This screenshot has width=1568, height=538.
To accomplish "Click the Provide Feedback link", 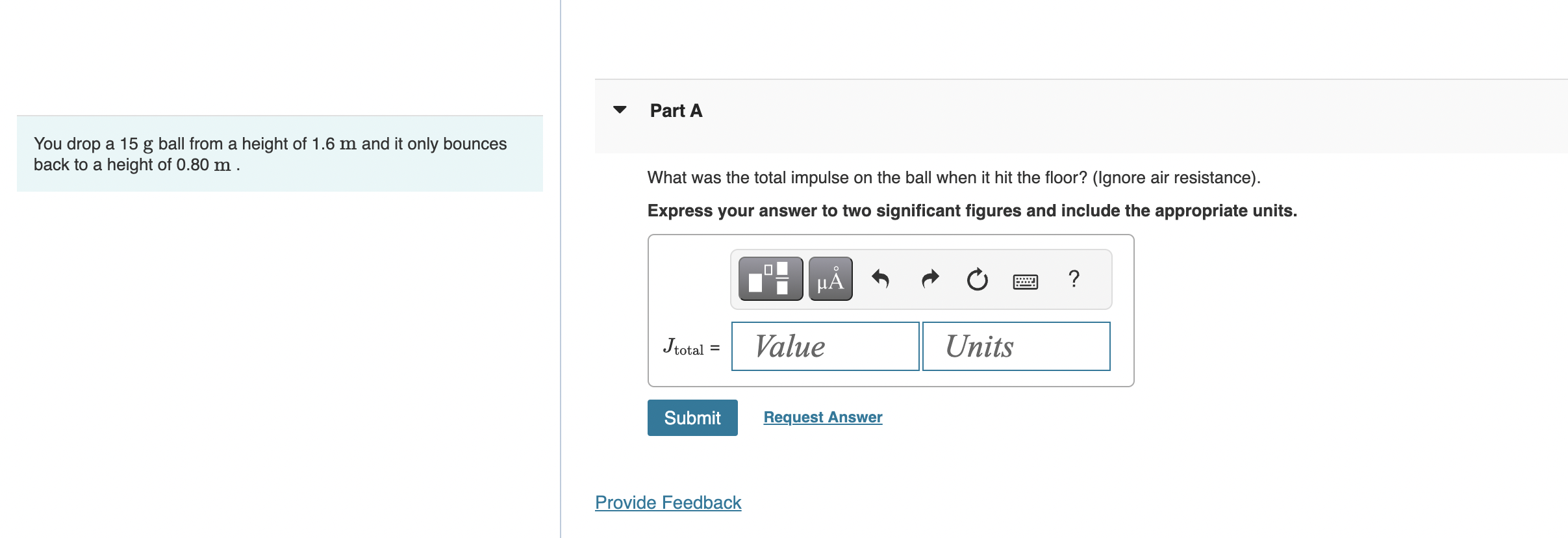I will coord(668,502).
